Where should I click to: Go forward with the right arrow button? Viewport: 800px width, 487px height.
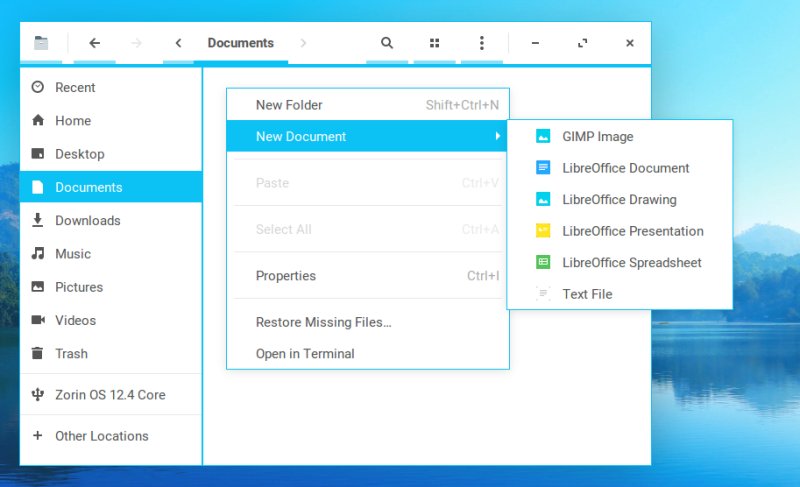(136, 43)
